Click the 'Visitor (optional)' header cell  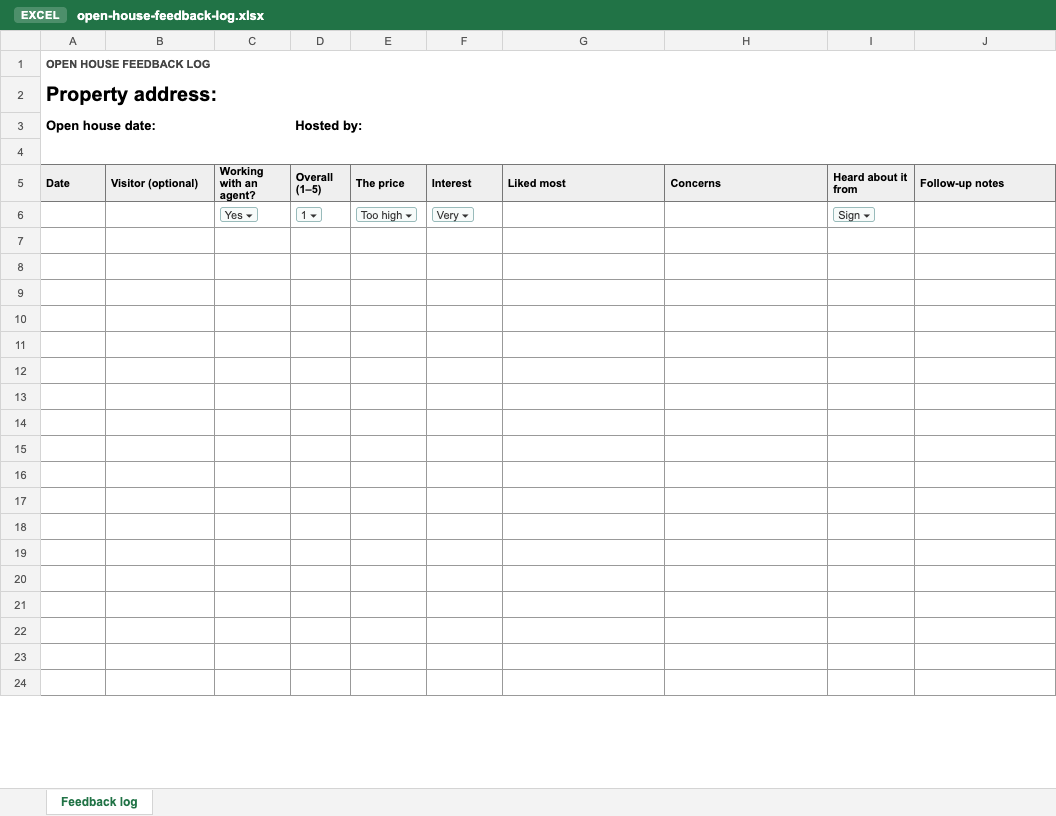click(160, 183)
